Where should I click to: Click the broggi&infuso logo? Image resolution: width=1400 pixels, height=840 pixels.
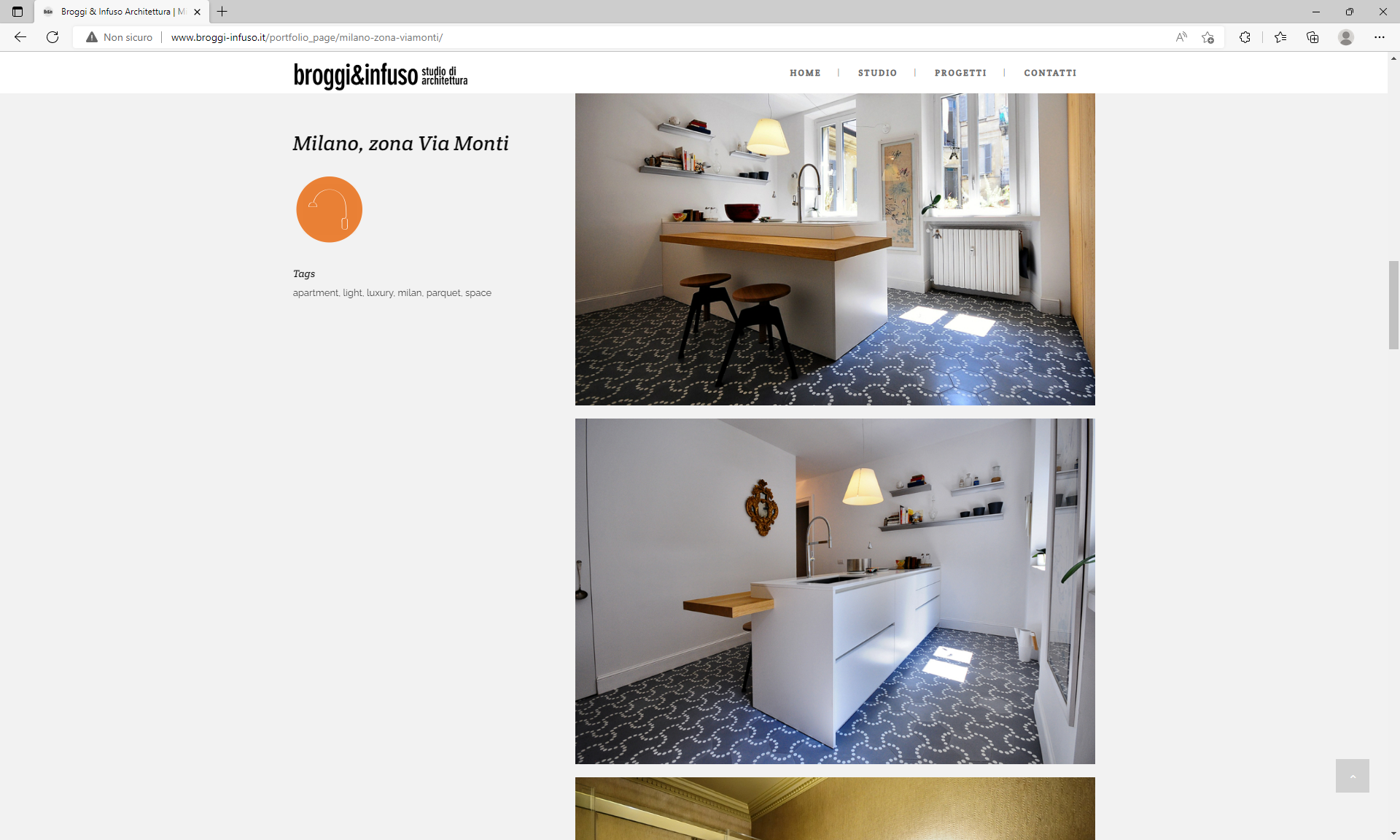(x=381, y=74)
